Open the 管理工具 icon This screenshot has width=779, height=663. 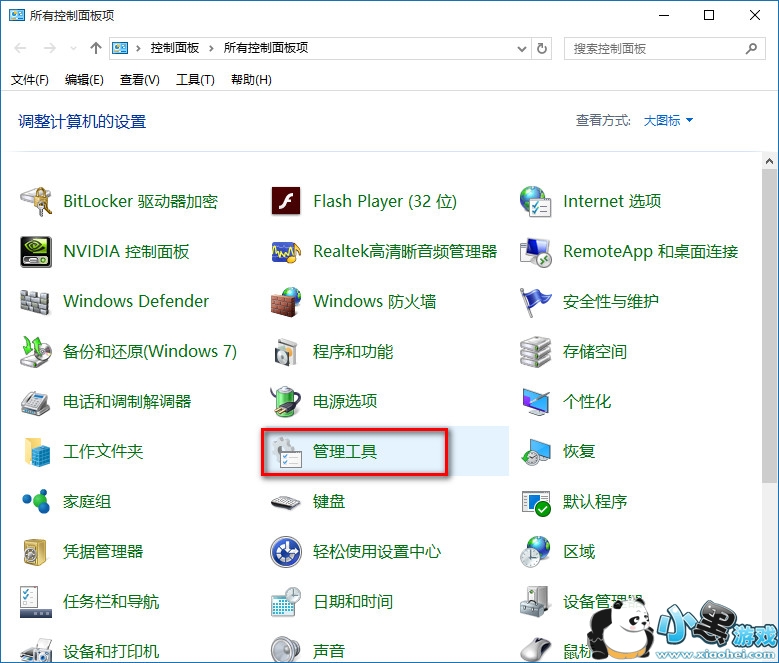click(x=286, y=452)
